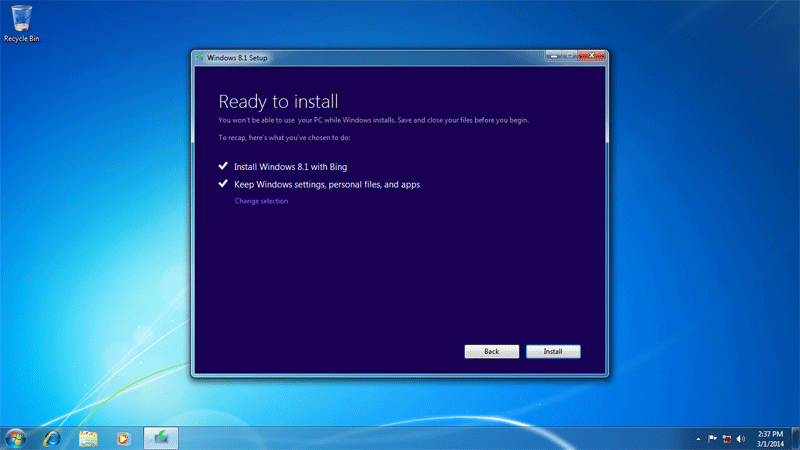
Task: Open network status tray icon
Action: click(727, 439)
